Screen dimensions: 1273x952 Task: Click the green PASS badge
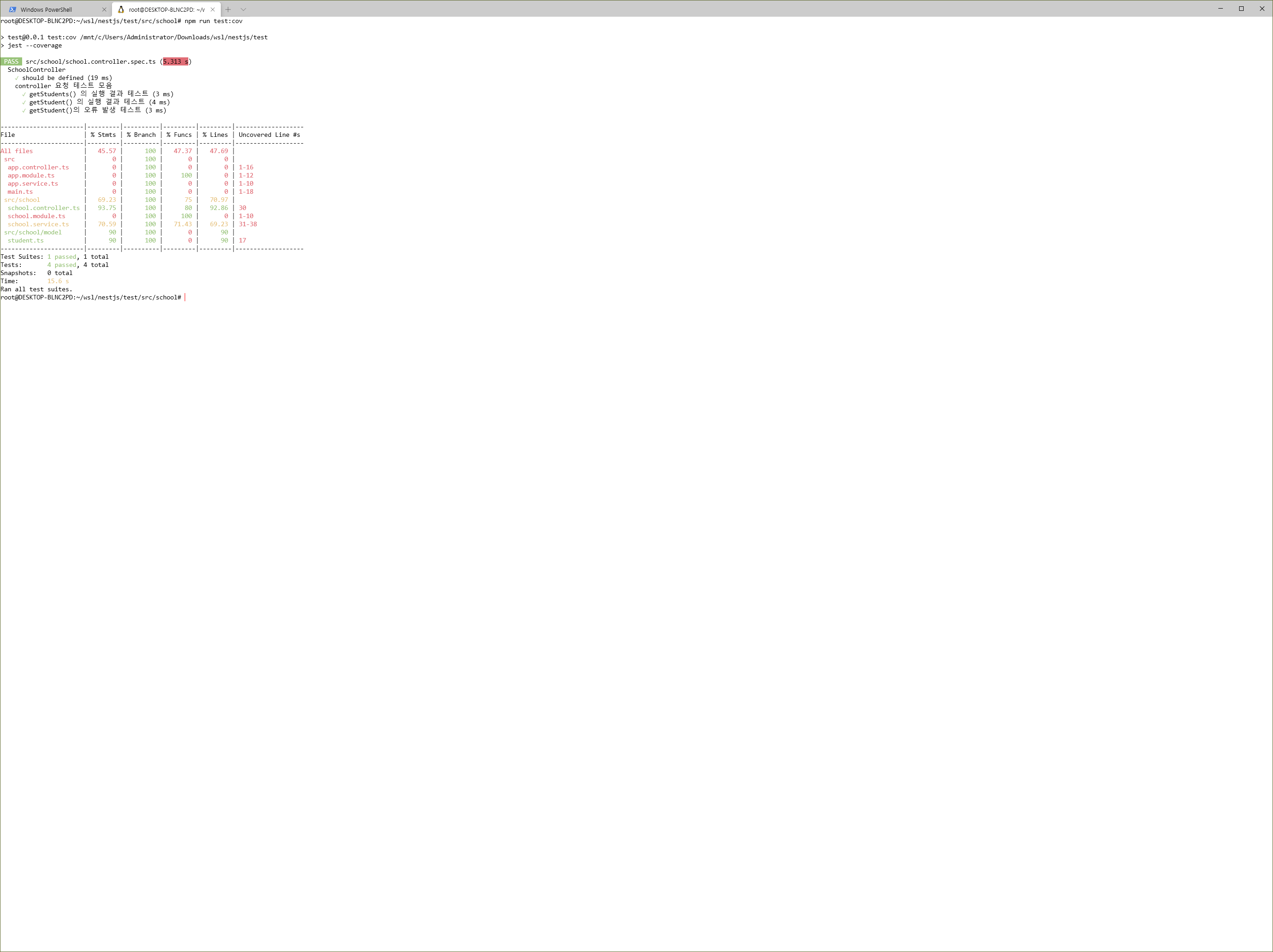pos(11,61)
